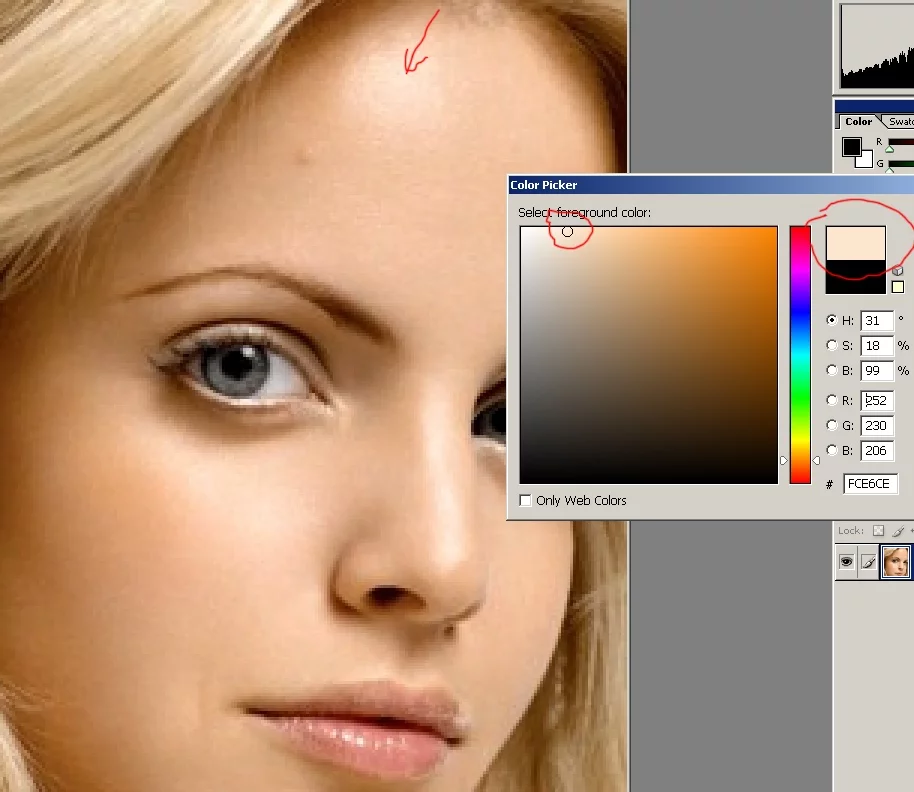Click the hex field showing FCE6CE
This screenshot has width=914, height=792.
pyautogui.click(x=870, y=484)
